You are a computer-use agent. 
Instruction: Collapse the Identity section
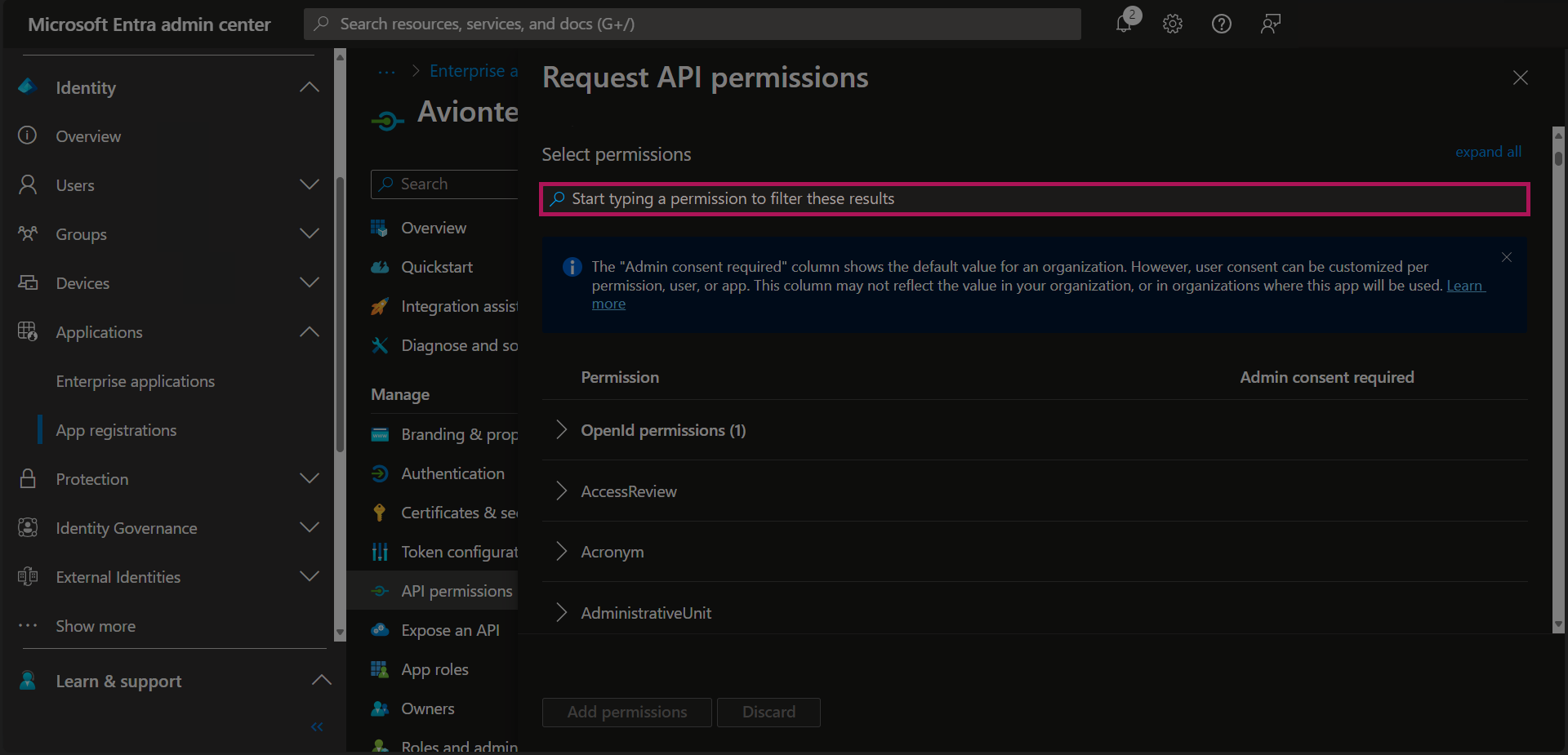(x=310, y=87)
